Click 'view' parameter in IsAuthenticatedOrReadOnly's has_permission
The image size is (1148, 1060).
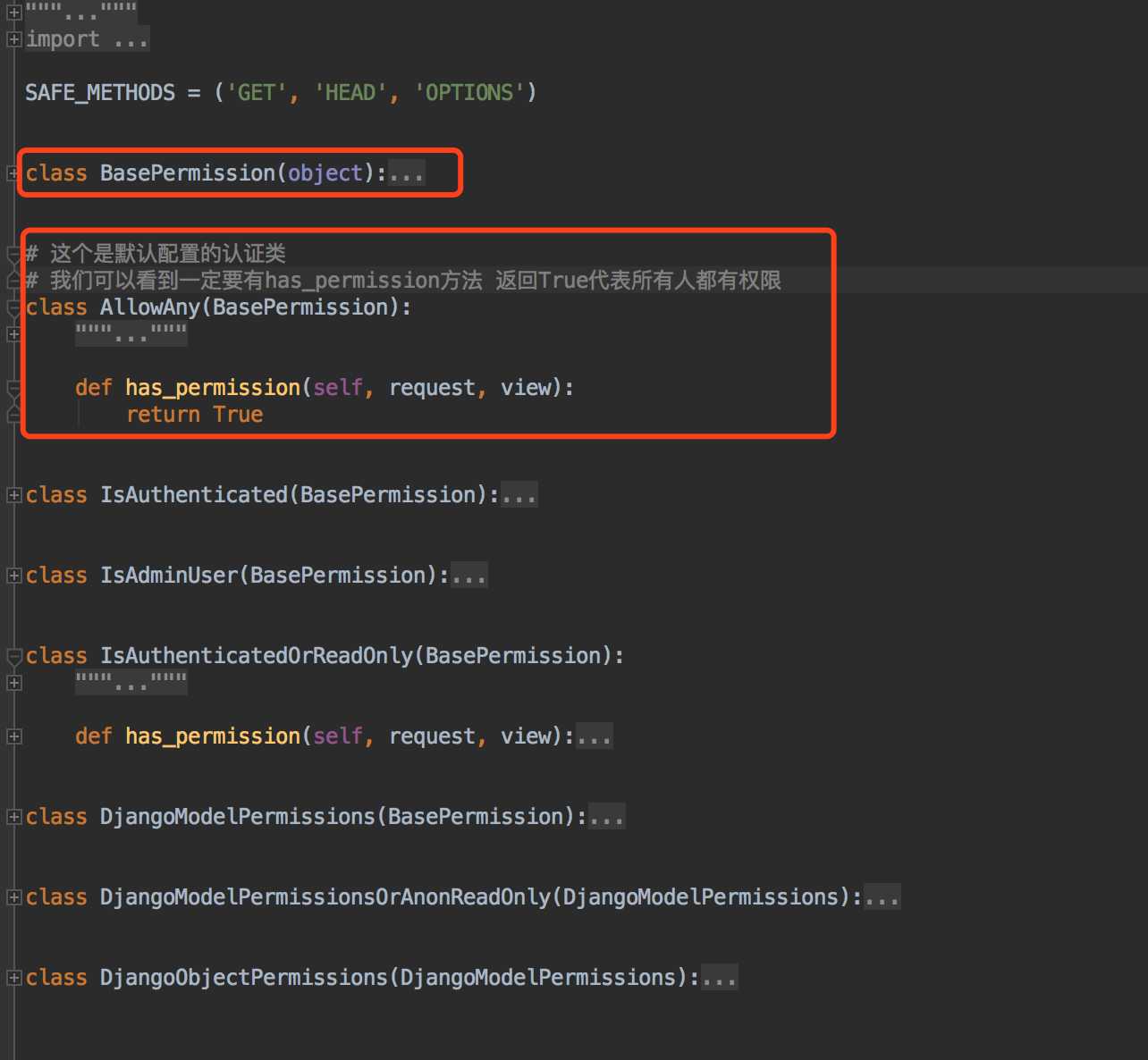tap(526, 736)
